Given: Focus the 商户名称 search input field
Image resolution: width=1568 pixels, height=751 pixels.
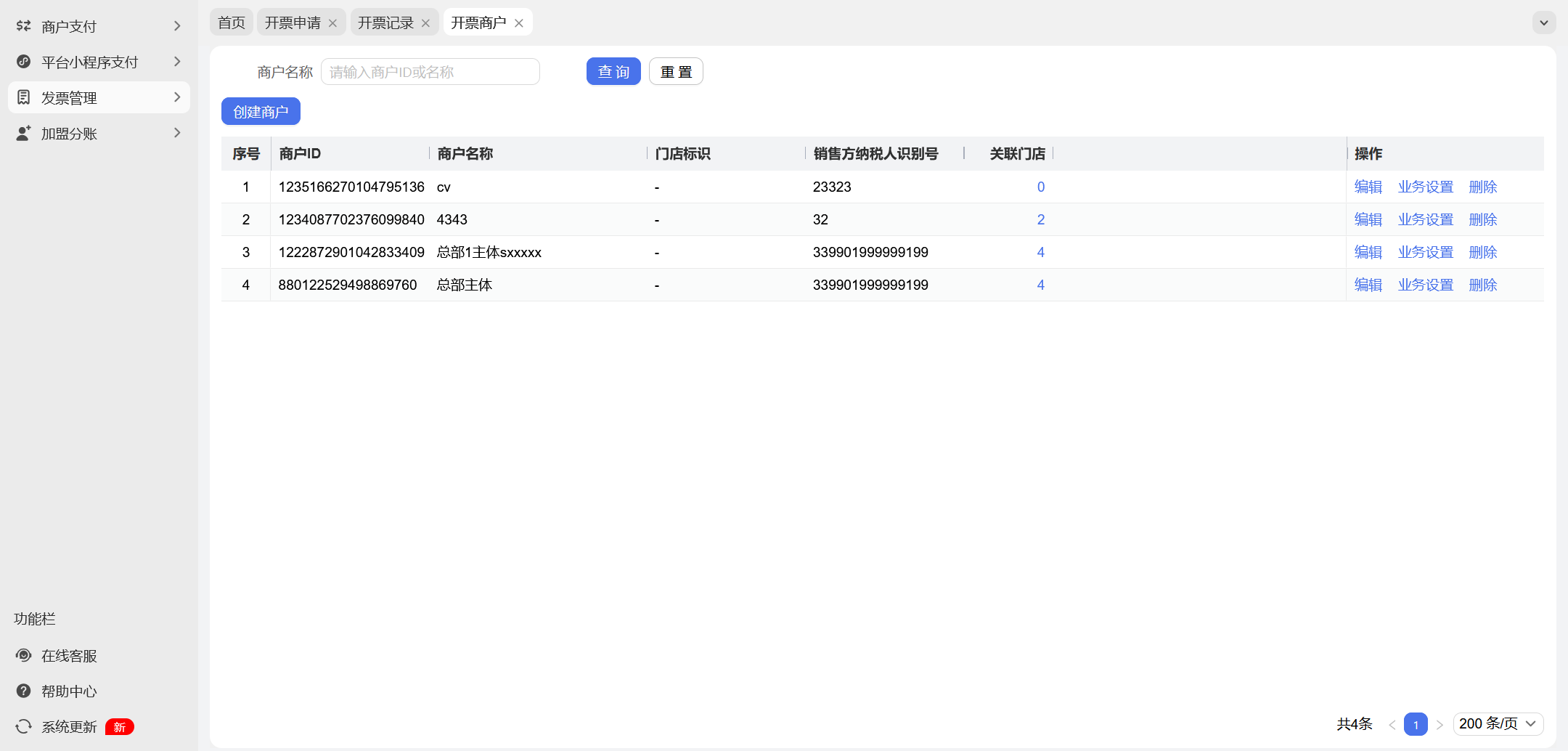Looking at the screenshot, I should 430,72.
